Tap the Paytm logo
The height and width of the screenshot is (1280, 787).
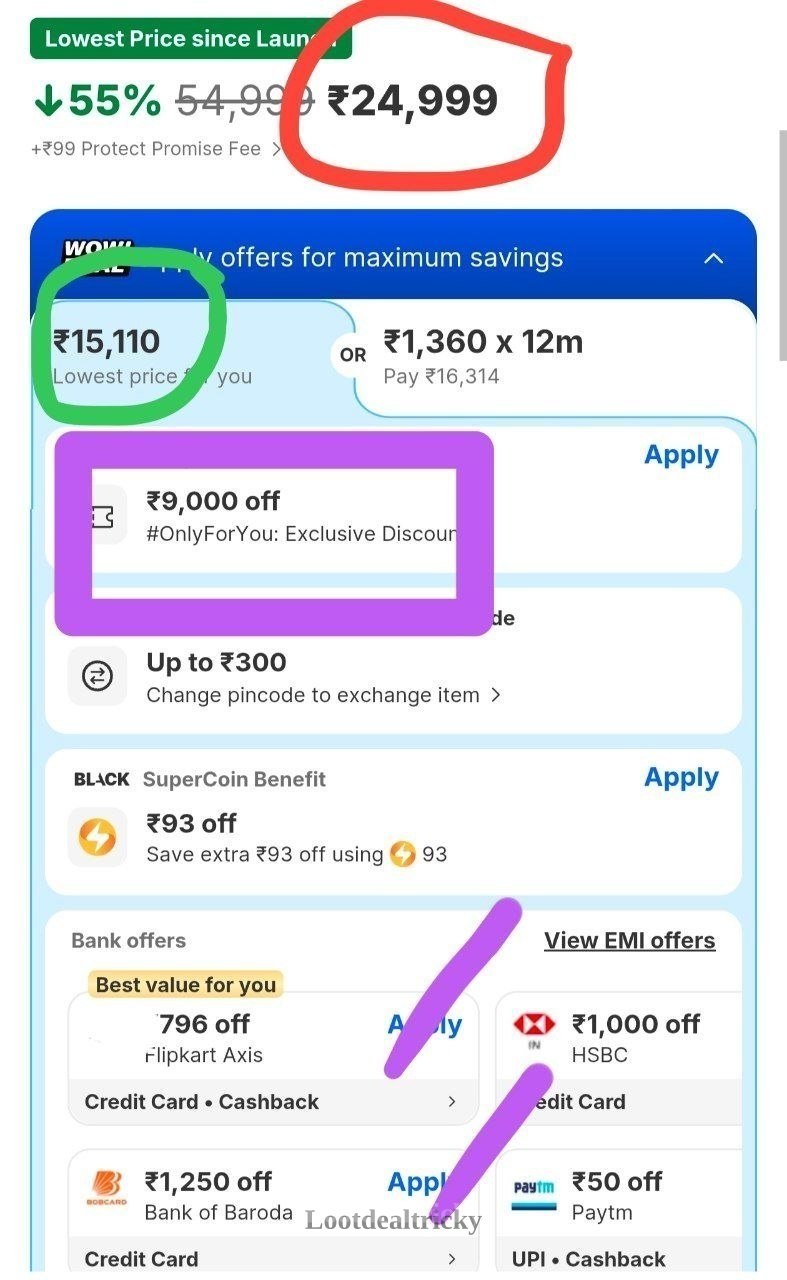[533, 1192]
